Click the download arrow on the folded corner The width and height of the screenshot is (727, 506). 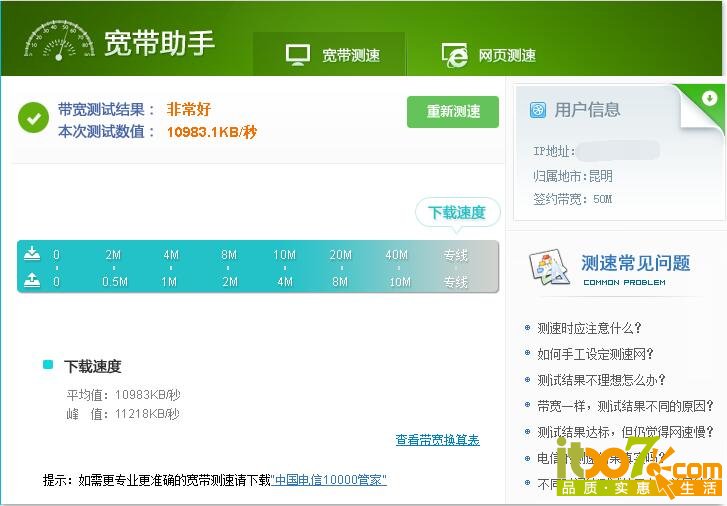[x=709, y=98]
